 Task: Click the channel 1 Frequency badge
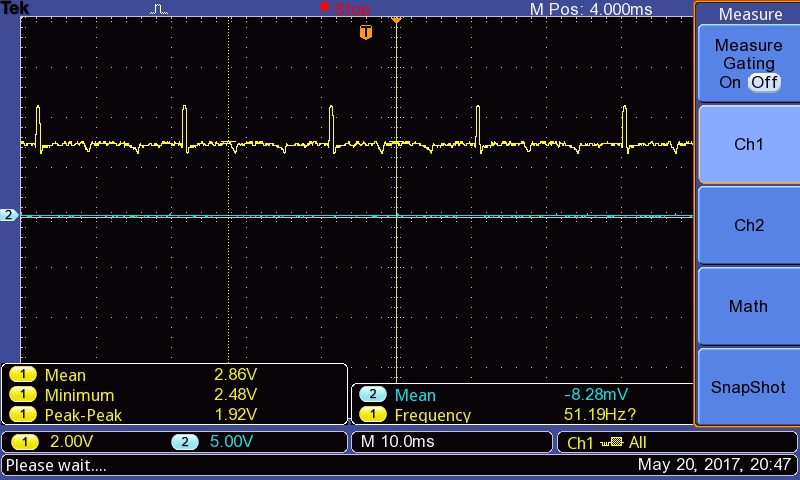click(x=373, y=414)
